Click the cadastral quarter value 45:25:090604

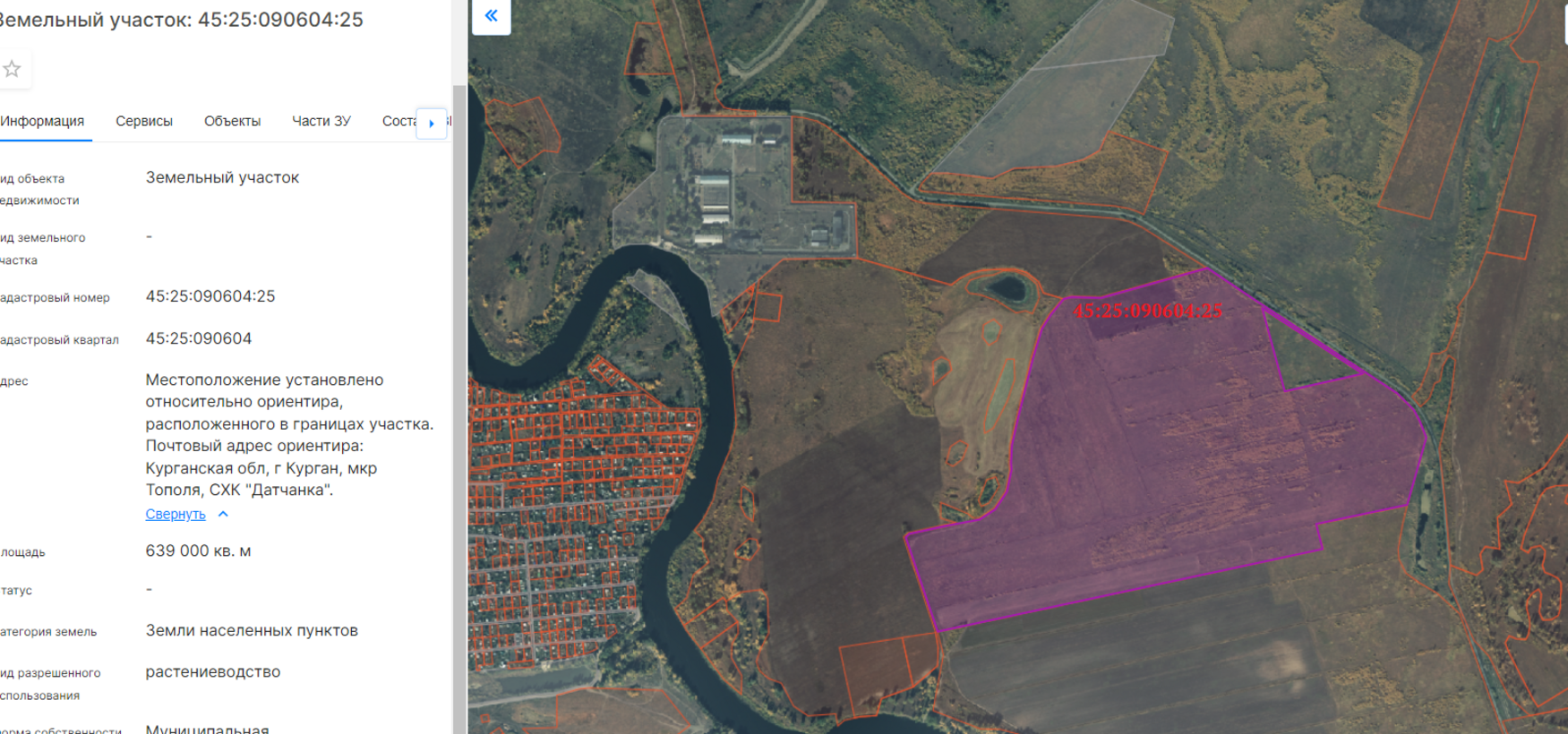(199, 339)
